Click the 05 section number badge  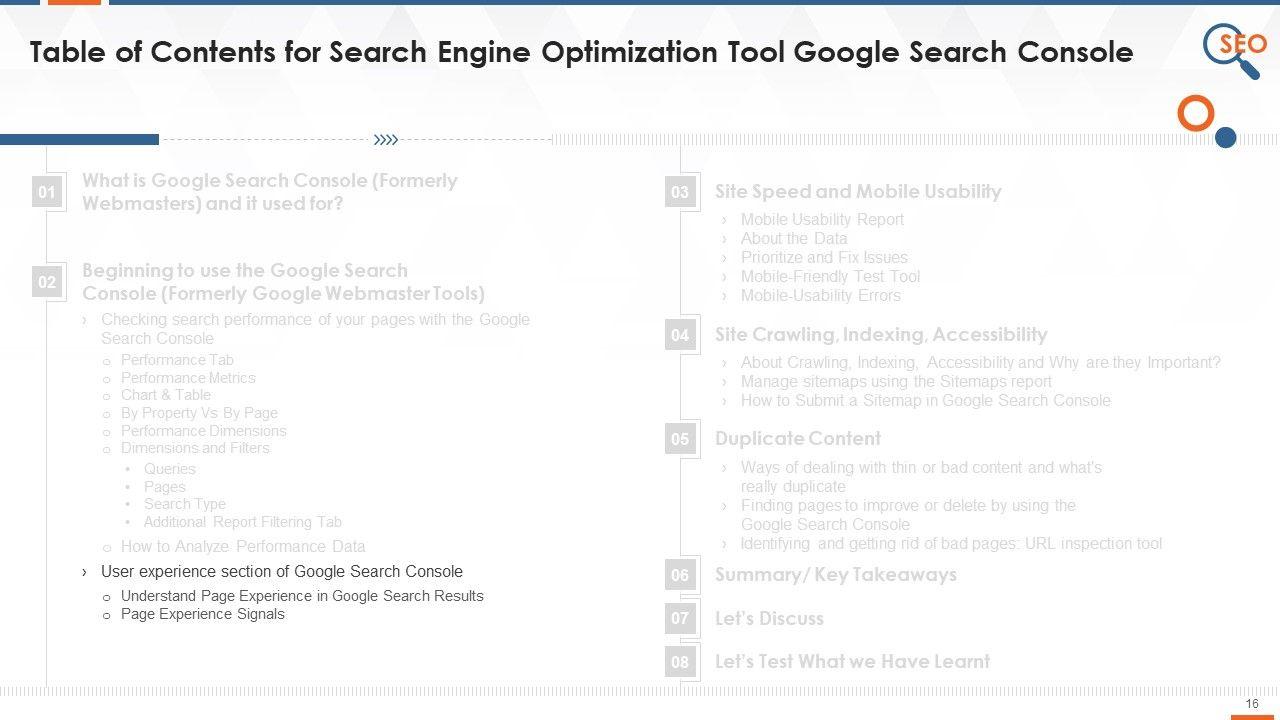(x=680, y=439)
